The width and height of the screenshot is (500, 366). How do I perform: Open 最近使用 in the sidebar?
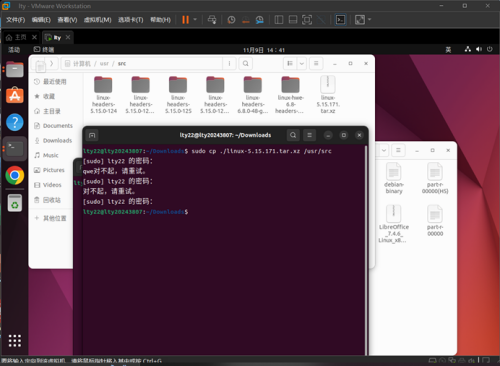click(x=55, y=82)
